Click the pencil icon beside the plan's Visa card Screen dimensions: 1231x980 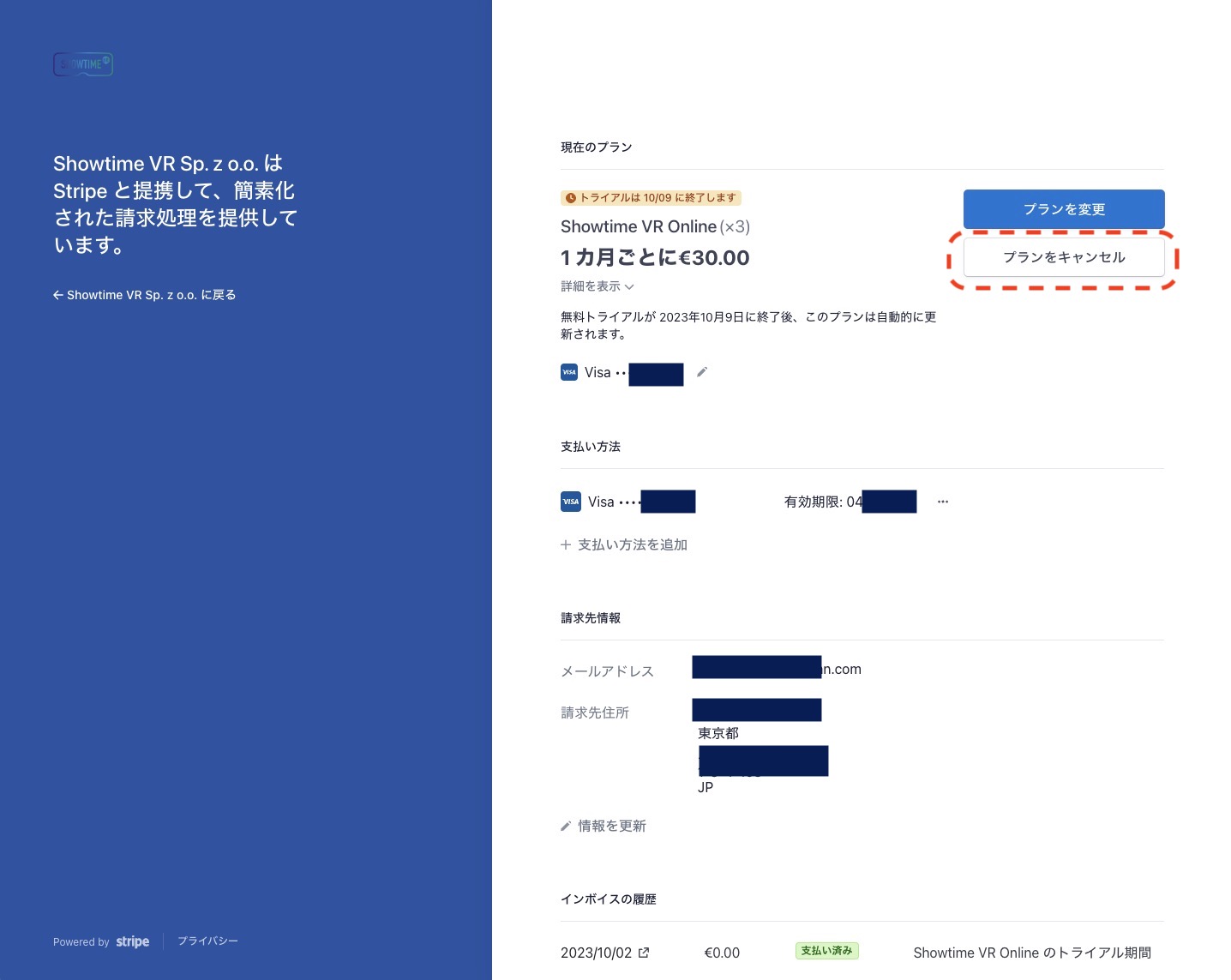pyautogui.click(x=702, y=372)
